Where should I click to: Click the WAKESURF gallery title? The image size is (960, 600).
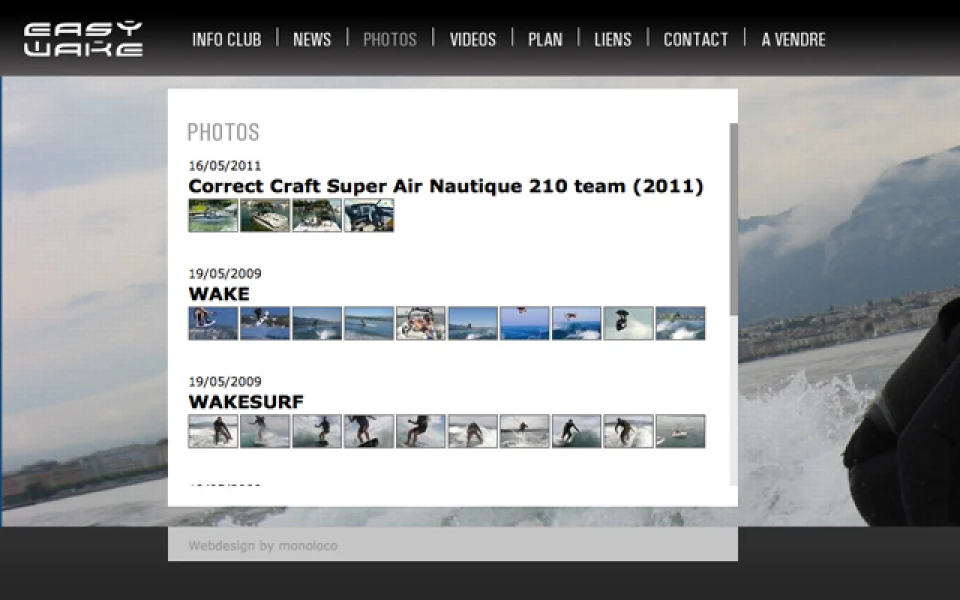point(246,402)
